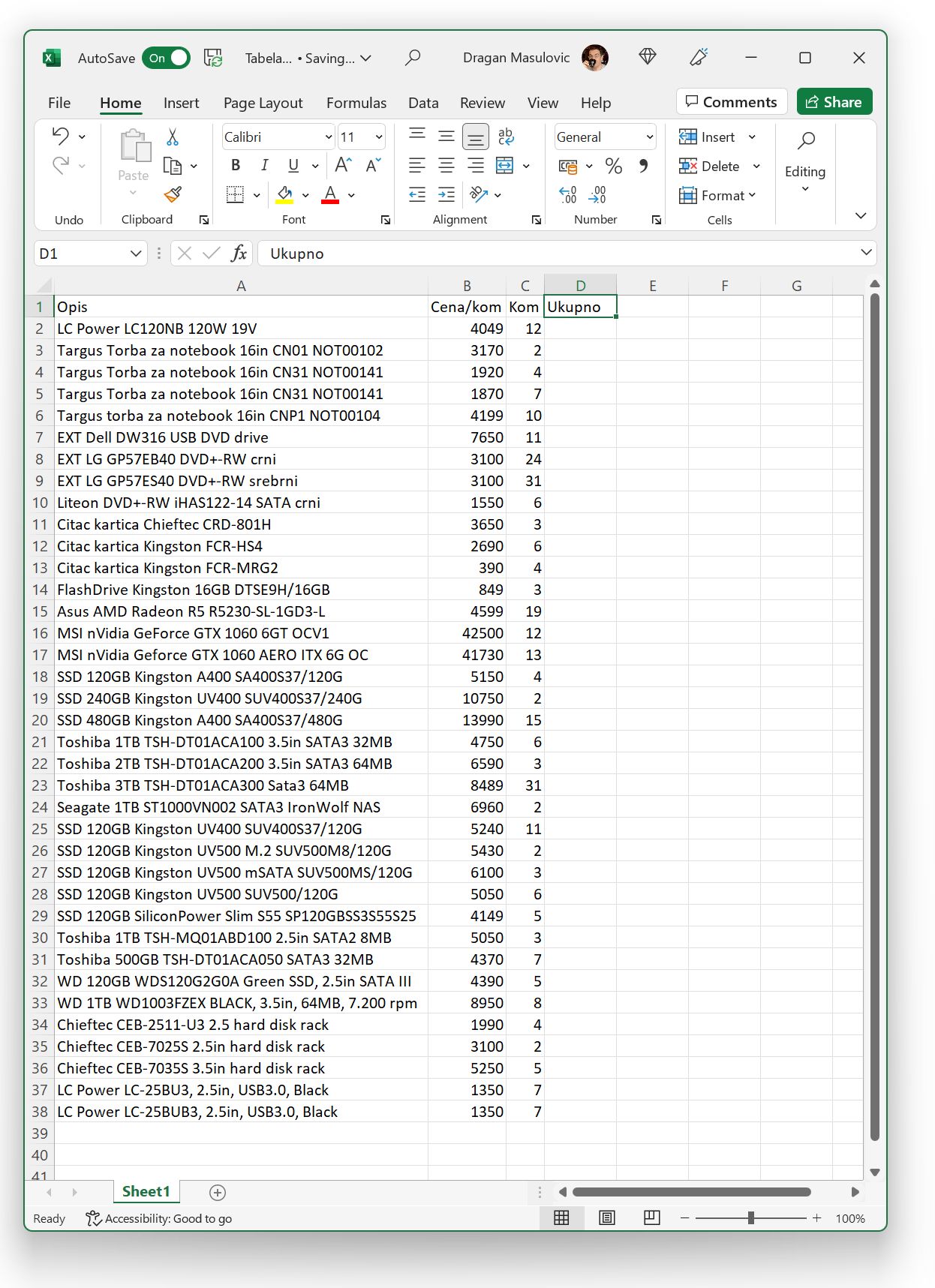Open Number format dialog launcher
The image size is (935, 1288).
[x=657, y=220]
